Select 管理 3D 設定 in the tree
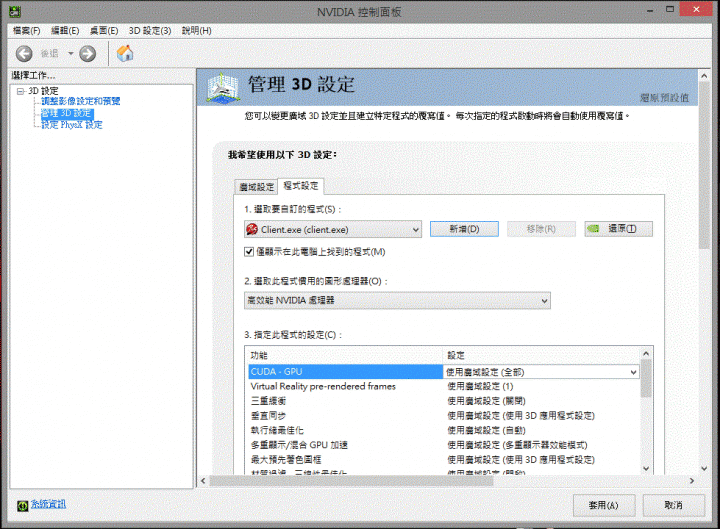 (x=67, y=113)
